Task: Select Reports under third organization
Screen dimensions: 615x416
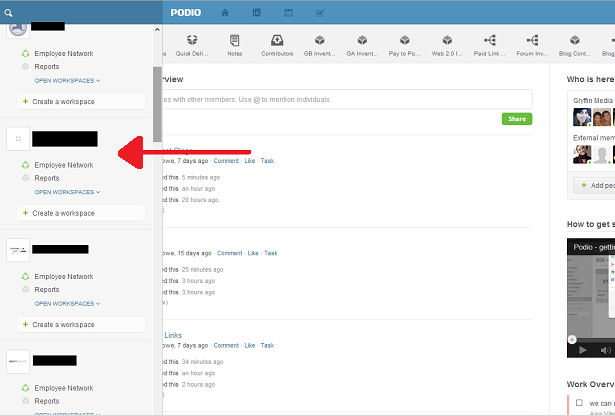Action: coord(47,289)
